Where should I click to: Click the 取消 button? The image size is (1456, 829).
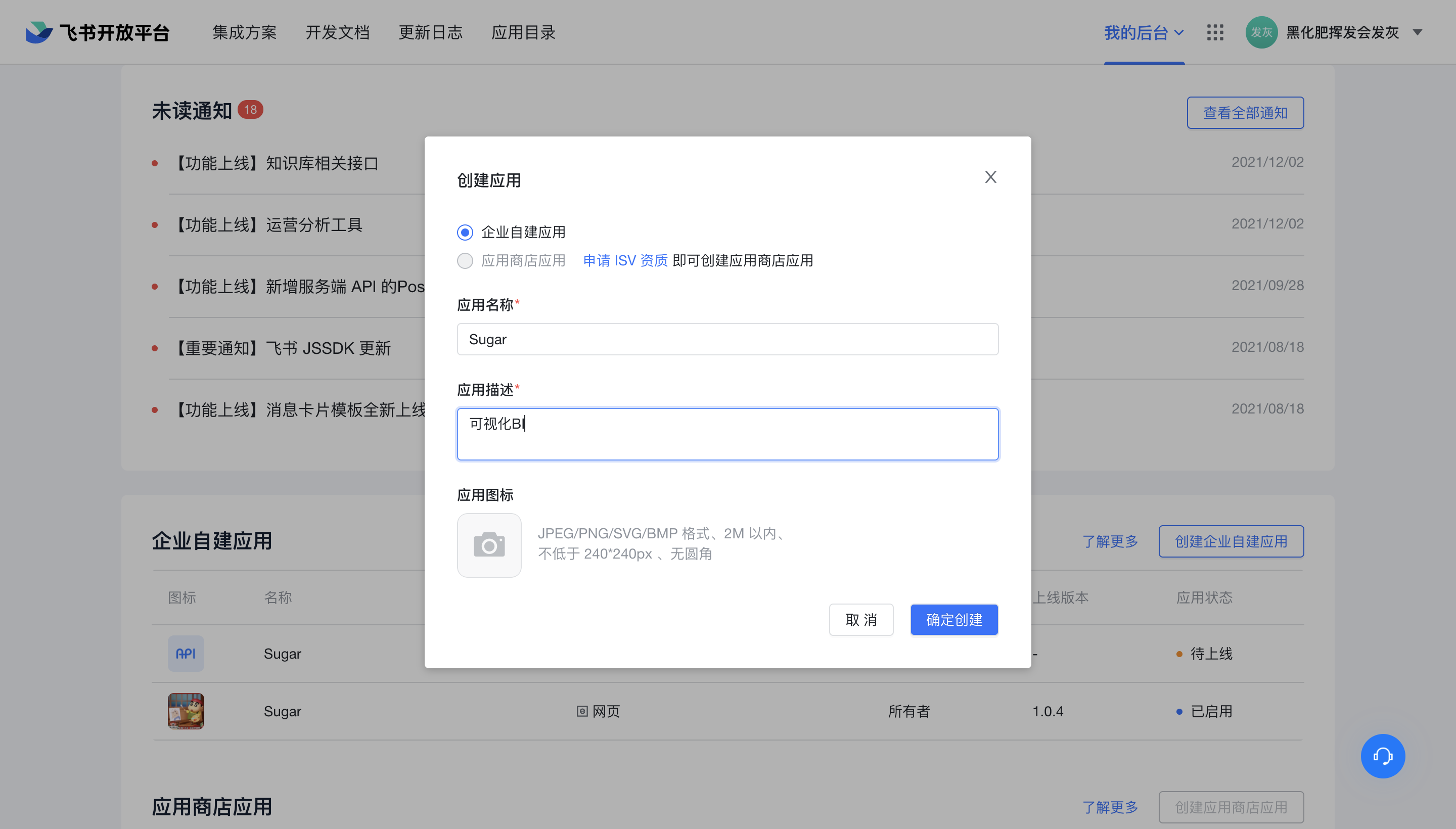[x=861, y=619]
